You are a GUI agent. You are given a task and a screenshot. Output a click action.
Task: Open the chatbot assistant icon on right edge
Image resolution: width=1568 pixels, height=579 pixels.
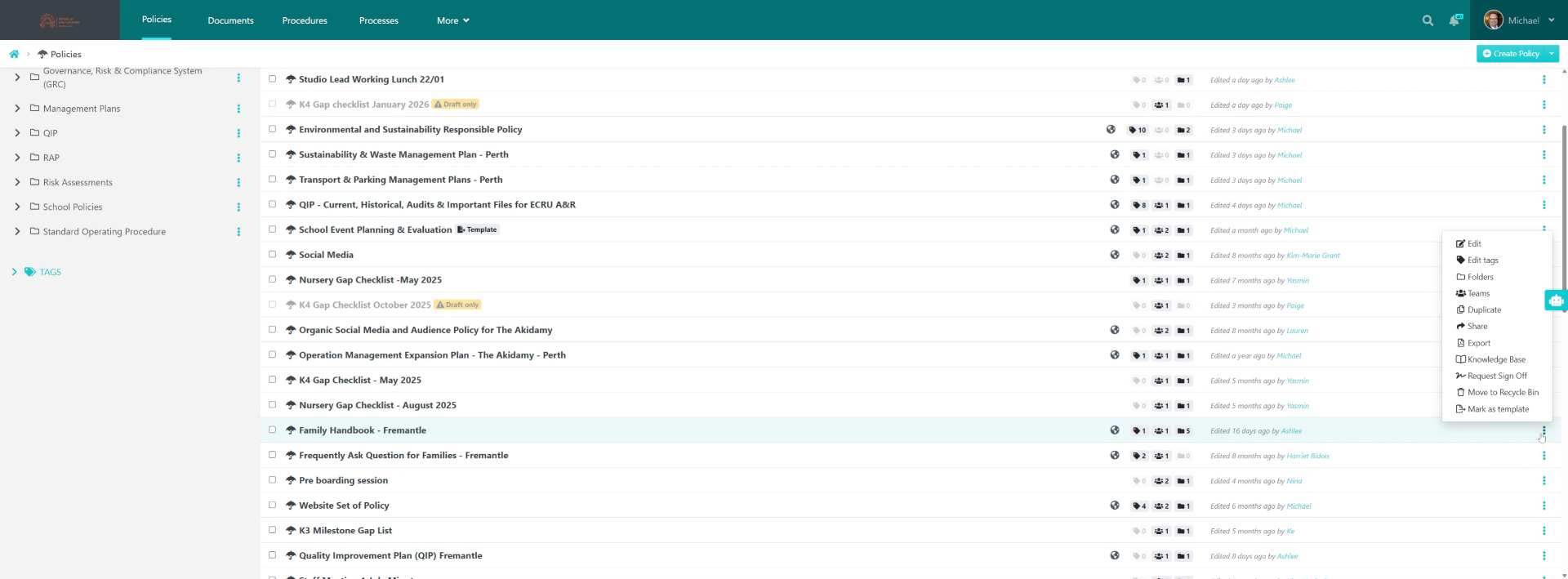pos(1556,301)
